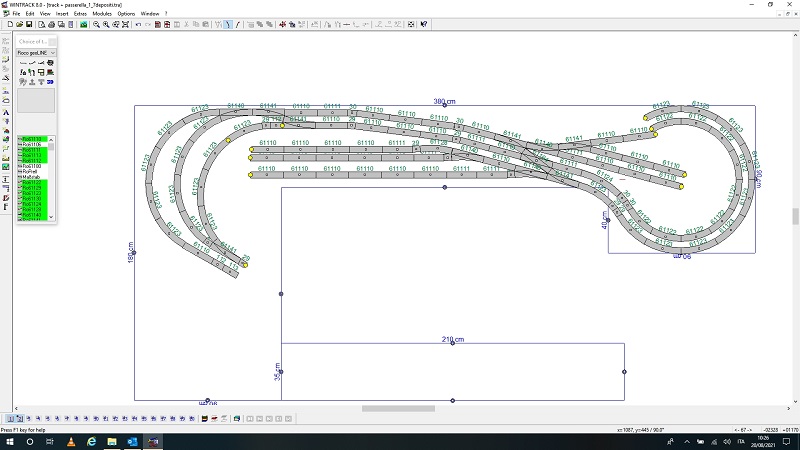Image resolution: width=800 pixels, height=450 pixels.
Task: Select the text tool letter A icon
Action: coord(6,112)
